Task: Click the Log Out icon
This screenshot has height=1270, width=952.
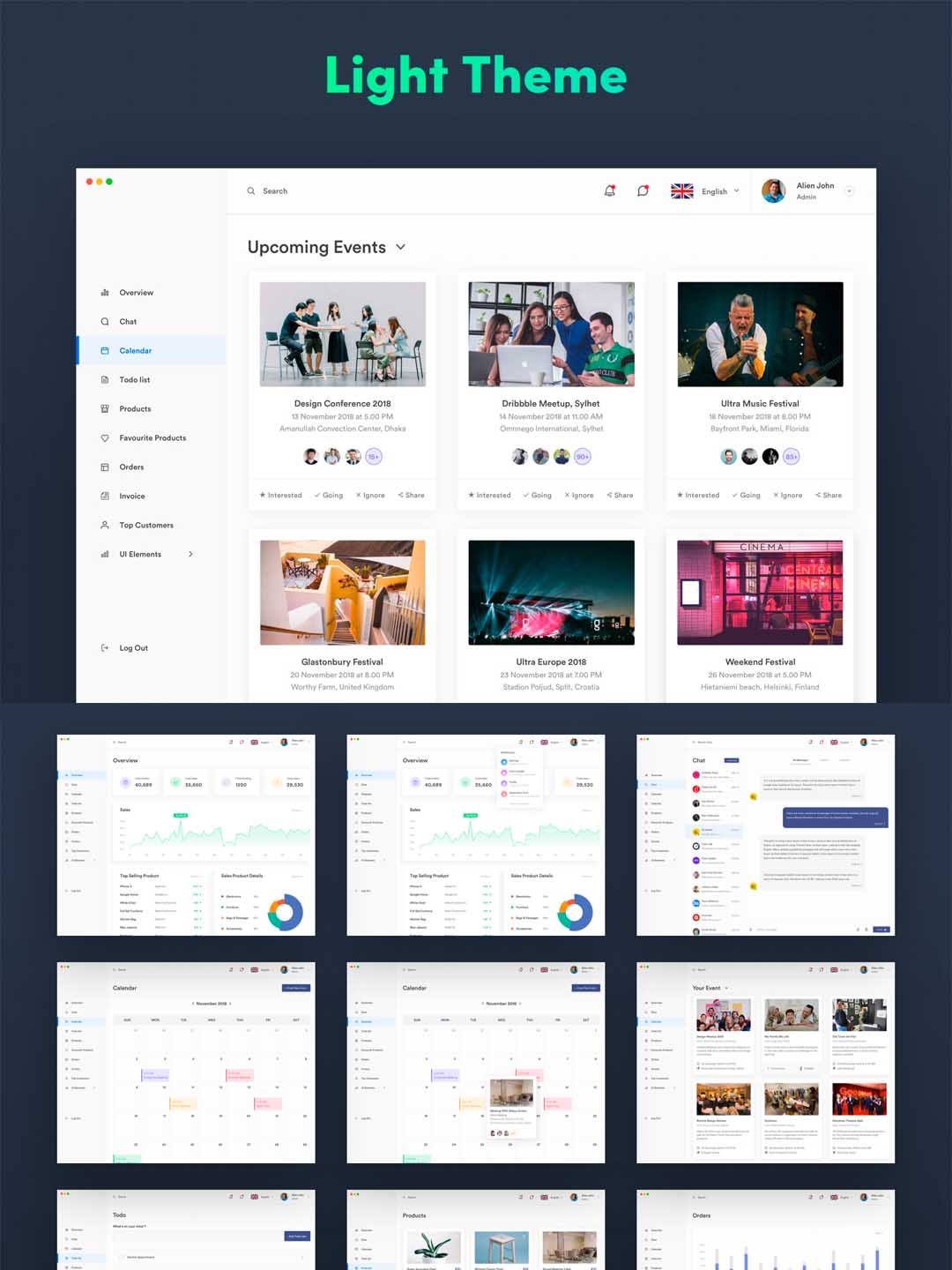Action: coord(105,648)
